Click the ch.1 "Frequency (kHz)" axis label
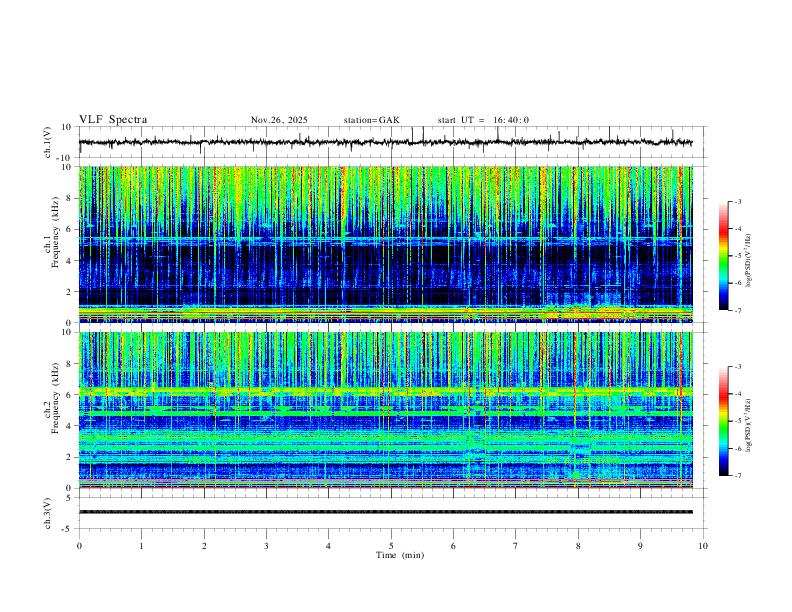This screenshot has height=612, width=792. click(x=55, y=232)
